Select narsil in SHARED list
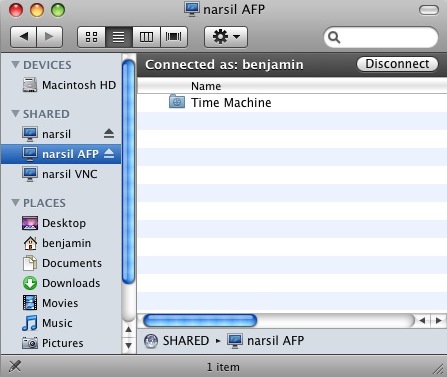Image resolution: width=447 pixels, height=377 pixels. (62, 134)
